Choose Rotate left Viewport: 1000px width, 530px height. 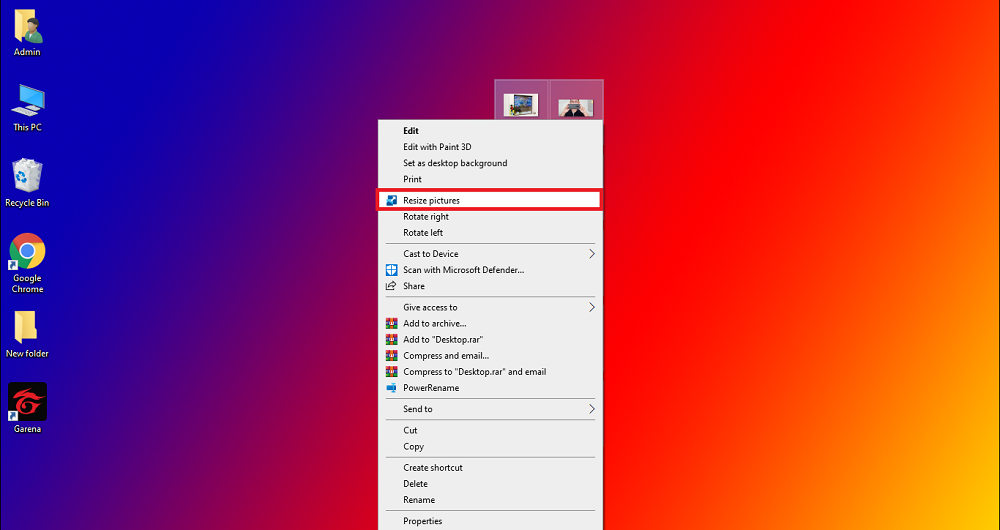click(490, 233)
